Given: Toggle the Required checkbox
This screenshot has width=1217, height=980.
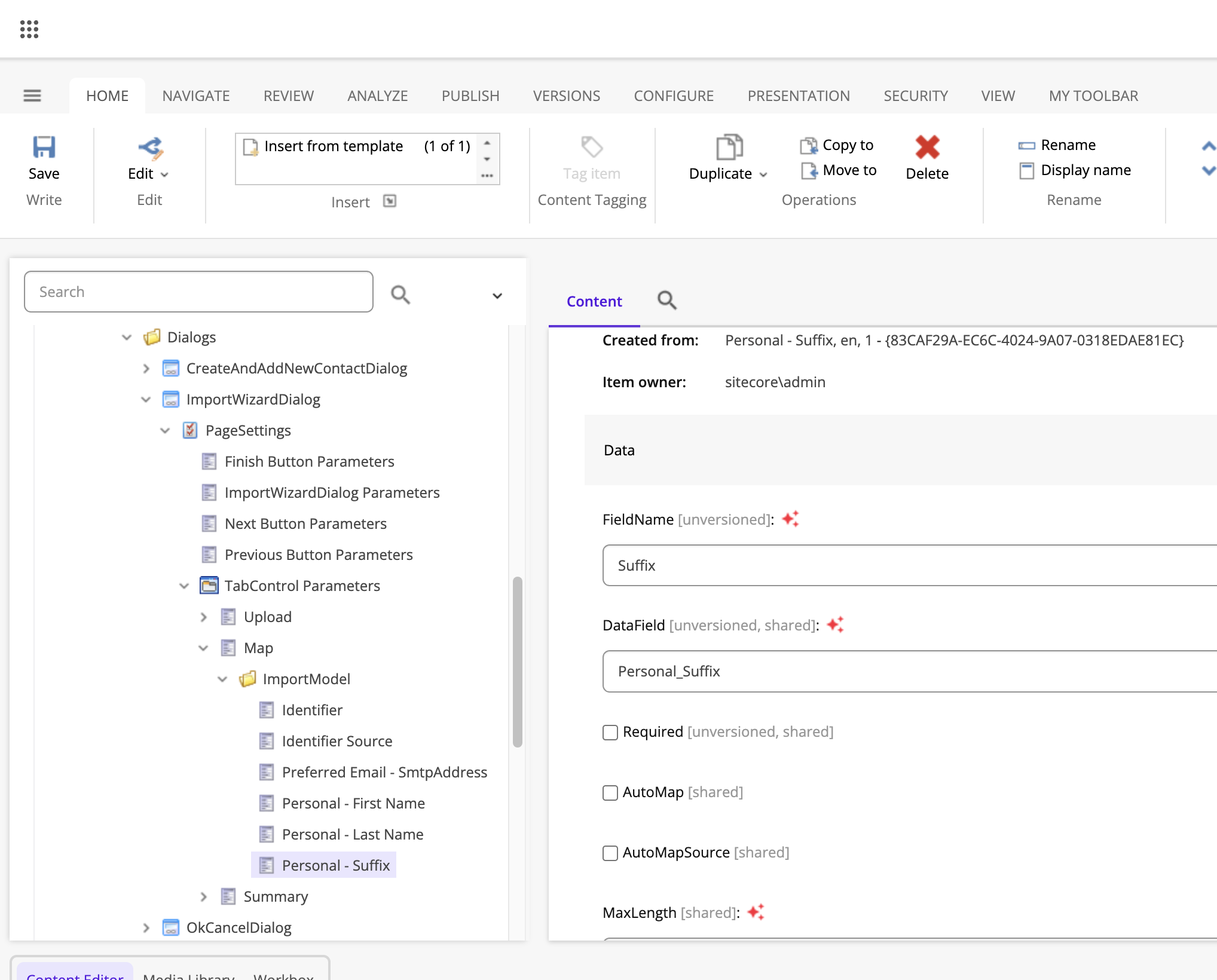Looking at the screenshot, I should (610, 732).
